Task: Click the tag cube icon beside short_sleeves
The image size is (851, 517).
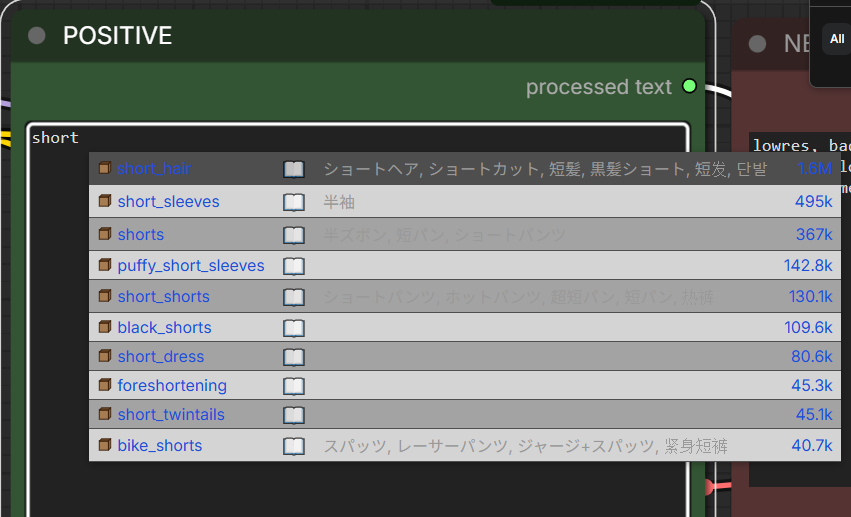Action: point(105,201)
